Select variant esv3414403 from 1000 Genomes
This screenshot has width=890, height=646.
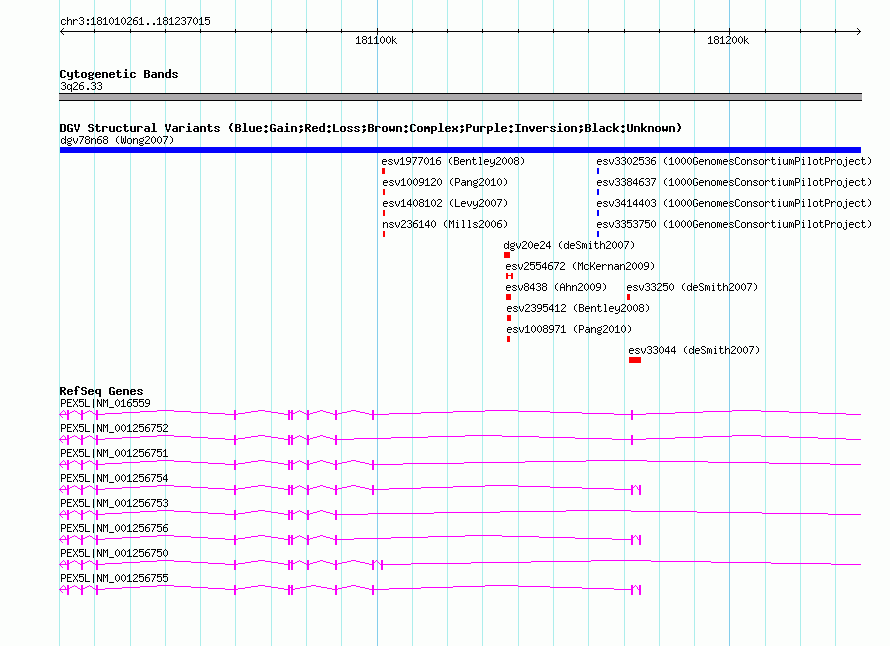[x=734, y=203]
